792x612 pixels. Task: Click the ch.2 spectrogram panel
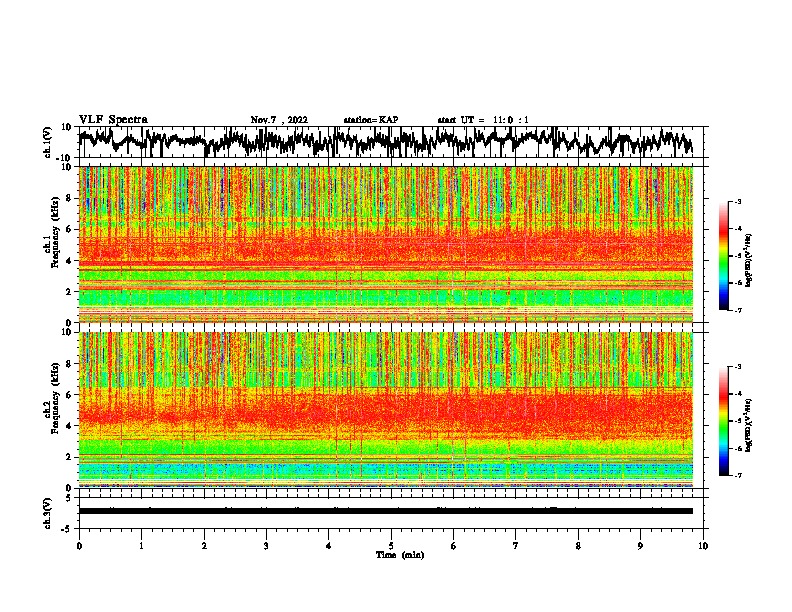[386, 410]
